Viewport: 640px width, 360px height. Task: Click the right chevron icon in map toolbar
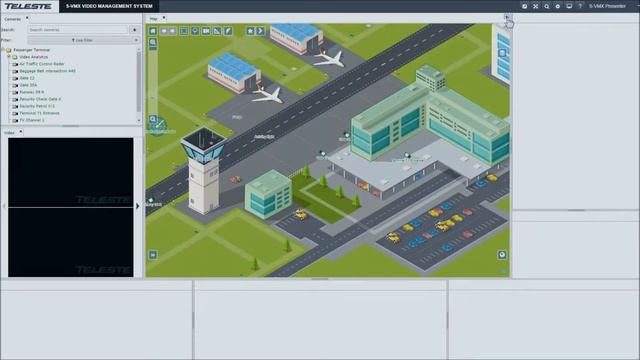click(x=260, y=31)
